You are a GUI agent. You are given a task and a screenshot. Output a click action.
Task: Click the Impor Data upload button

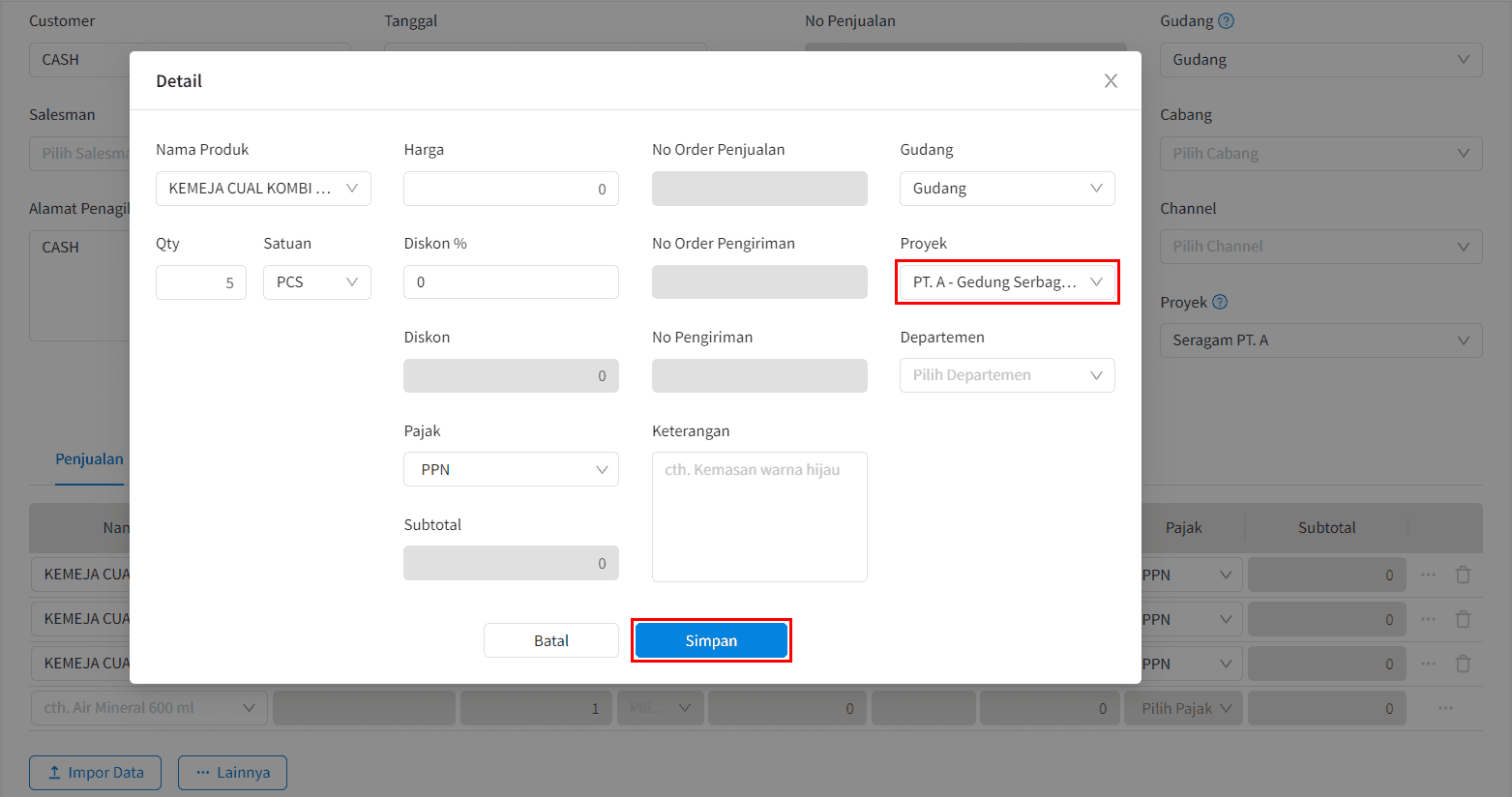[96, 773]
